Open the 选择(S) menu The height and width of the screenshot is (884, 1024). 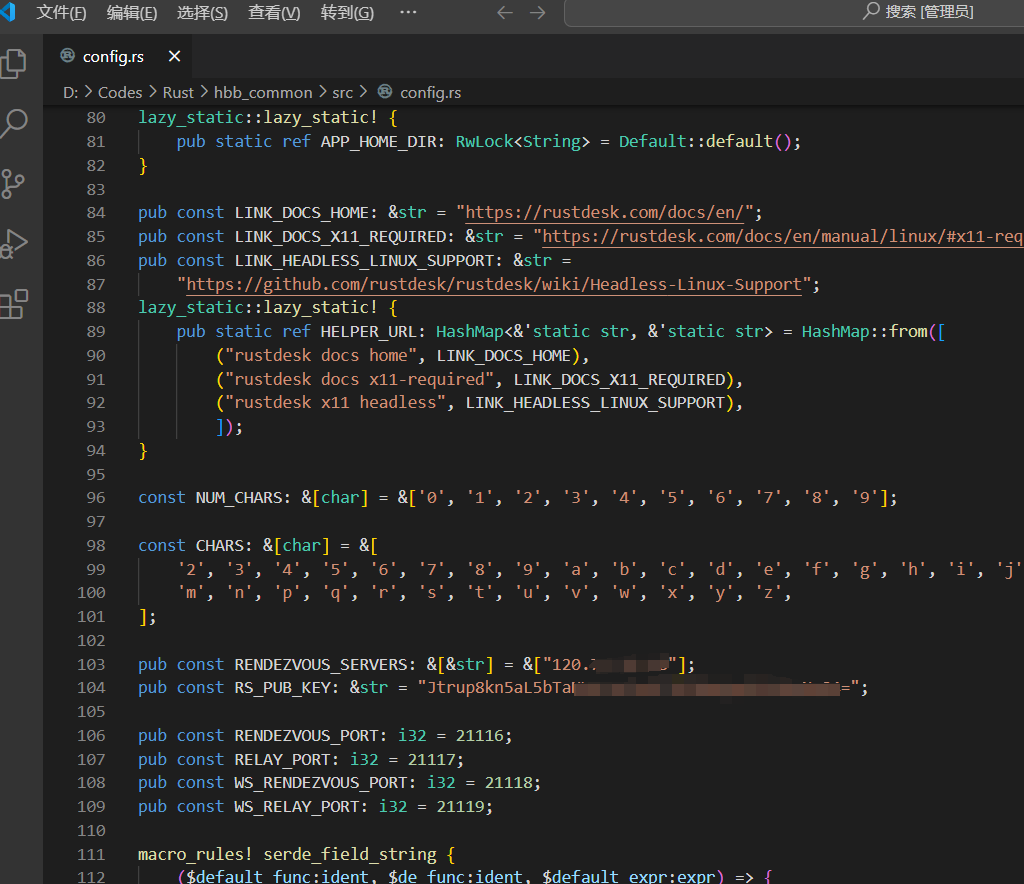click(202, 12)
